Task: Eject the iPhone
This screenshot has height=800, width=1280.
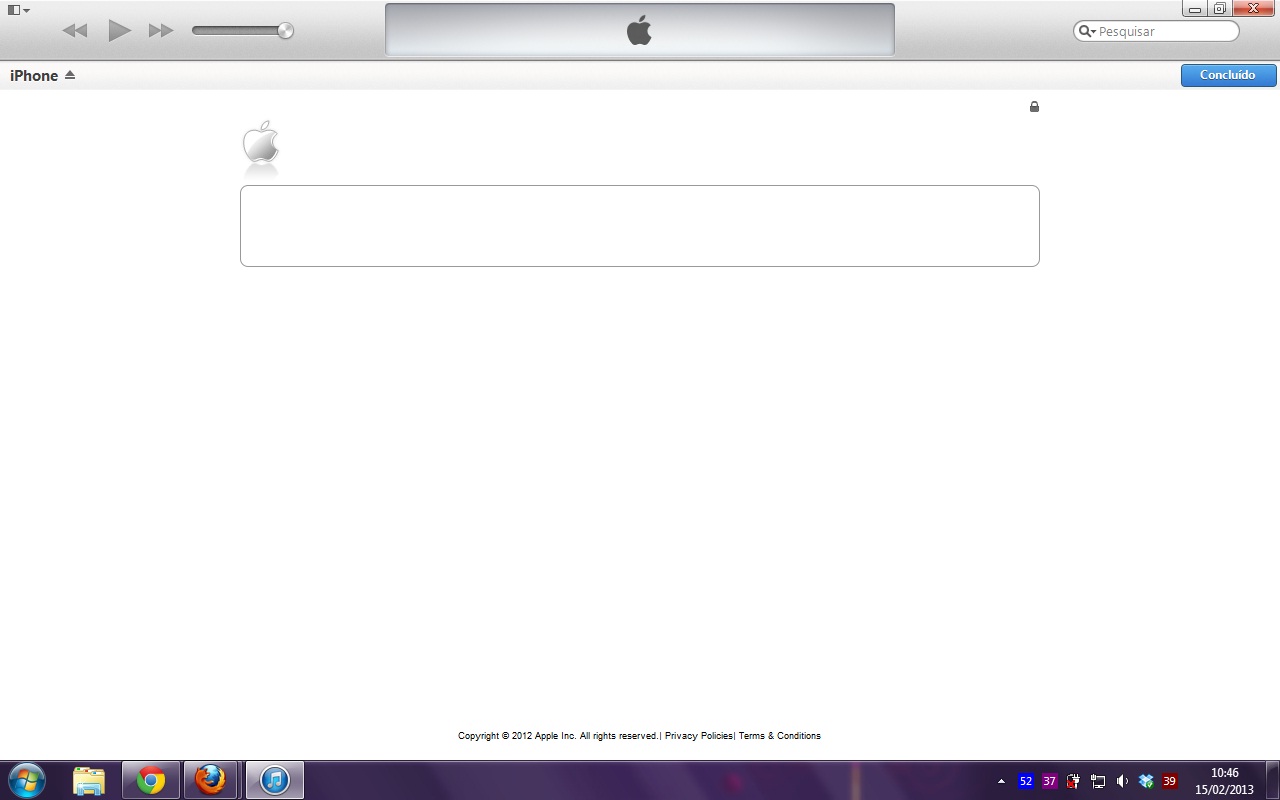Action: tap(70, 75)
